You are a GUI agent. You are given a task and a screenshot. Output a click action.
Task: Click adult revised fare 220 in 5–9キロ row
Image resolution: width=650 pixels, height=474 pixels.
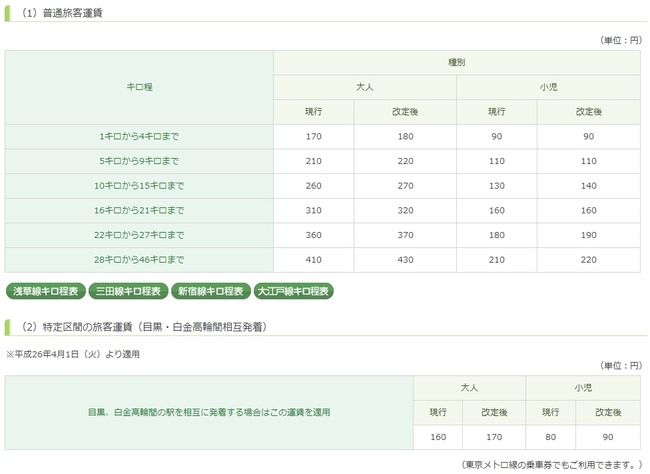(x=405, y=161)
